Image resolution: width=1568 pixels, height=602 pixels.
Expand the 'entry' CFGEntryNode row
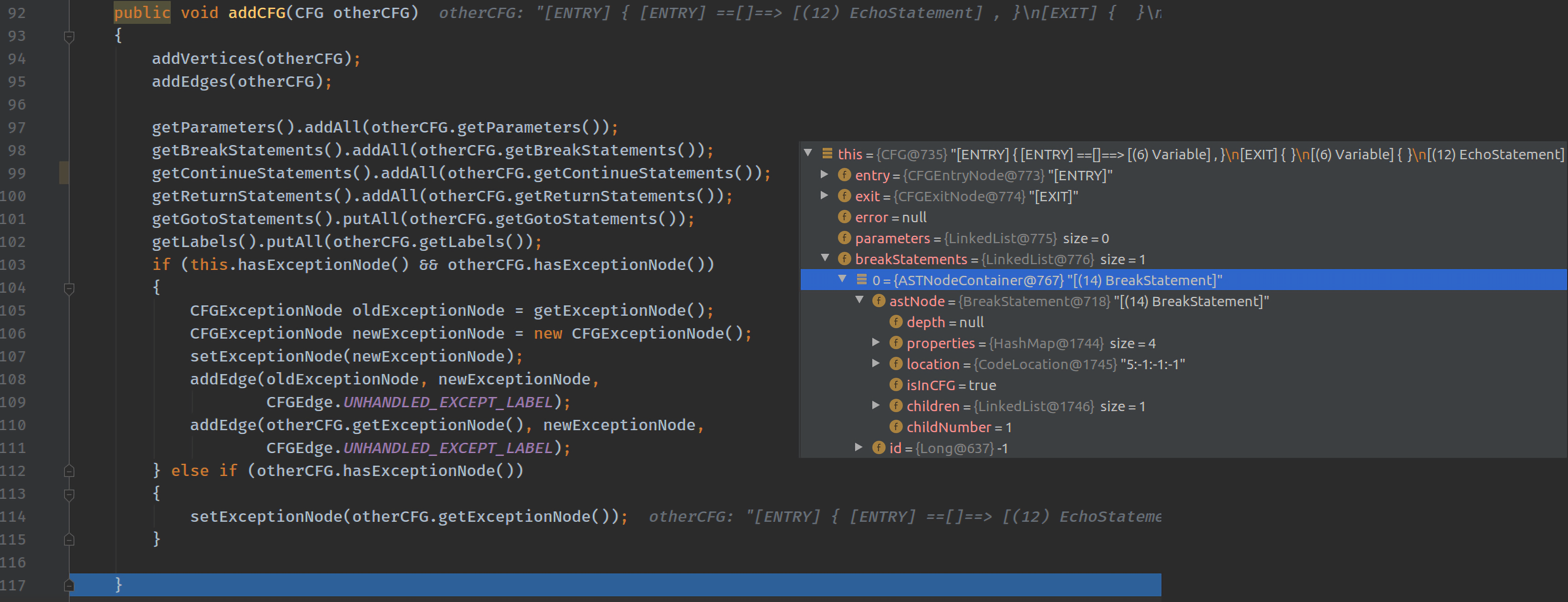click(x=825, y=175)
